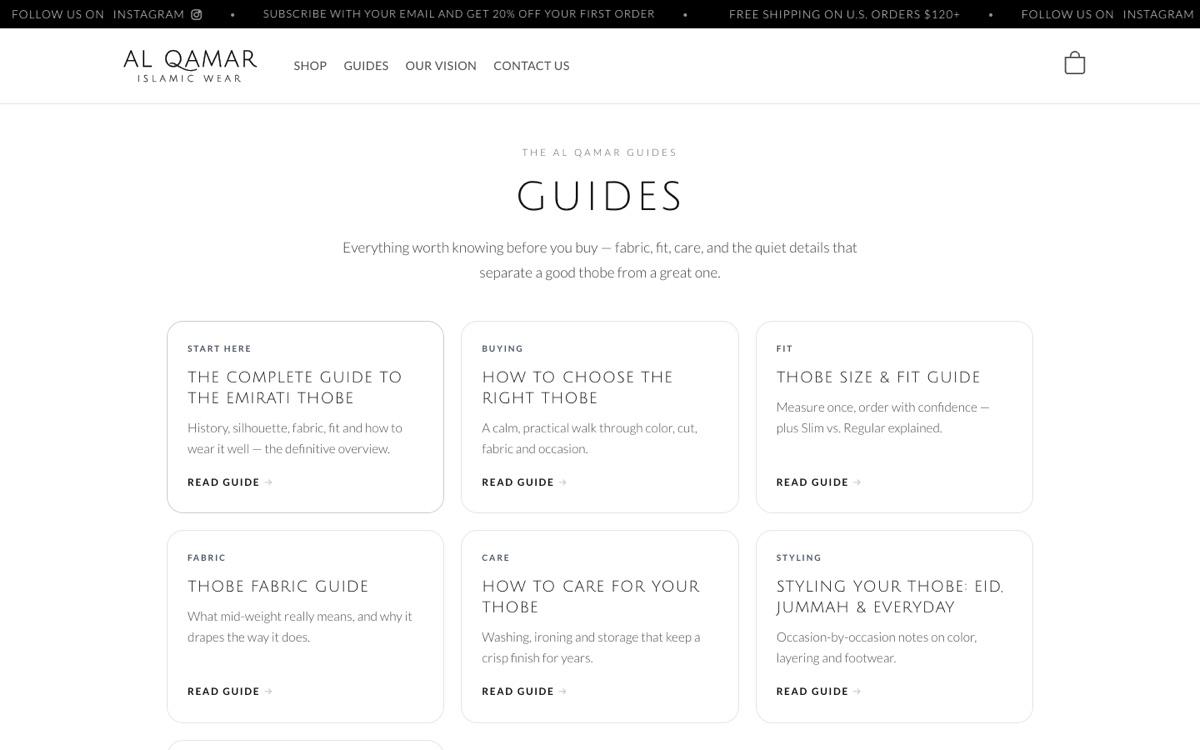1200x750 pixels.
Task: Click the large 'Guides' page heading
Action: coord(600,197)
